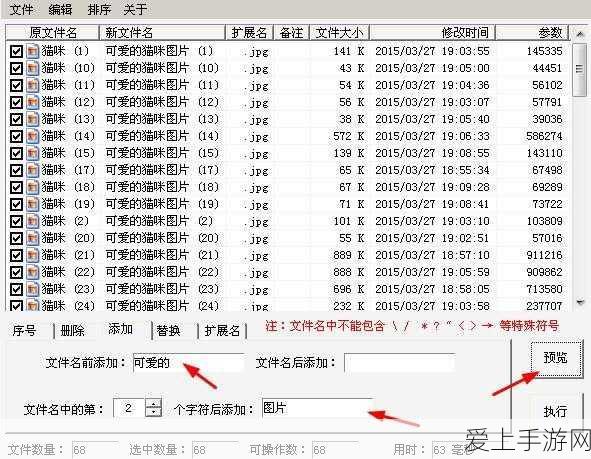Switch to the 替换 tab
This screenshot has width=591, height=459.
(x=168, y=330)
